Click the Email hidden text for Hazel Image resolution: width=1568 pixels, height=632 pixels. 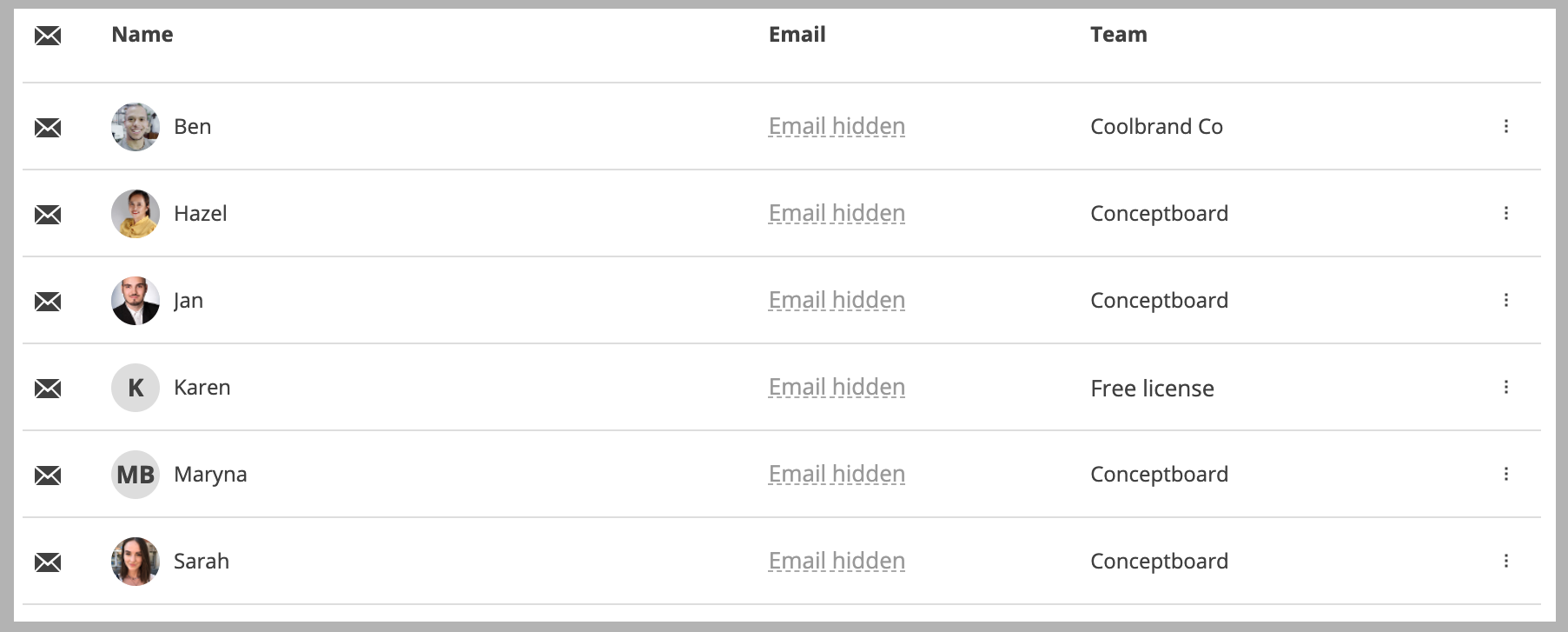coord(837,214)
